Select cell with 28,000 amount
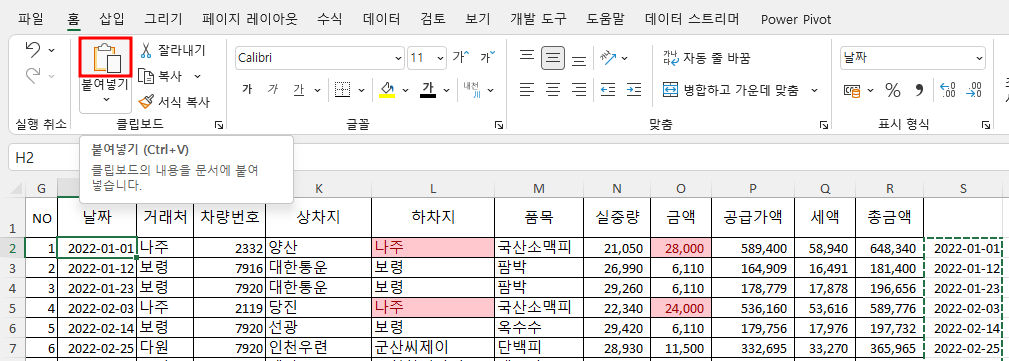 tap(681, 248)
